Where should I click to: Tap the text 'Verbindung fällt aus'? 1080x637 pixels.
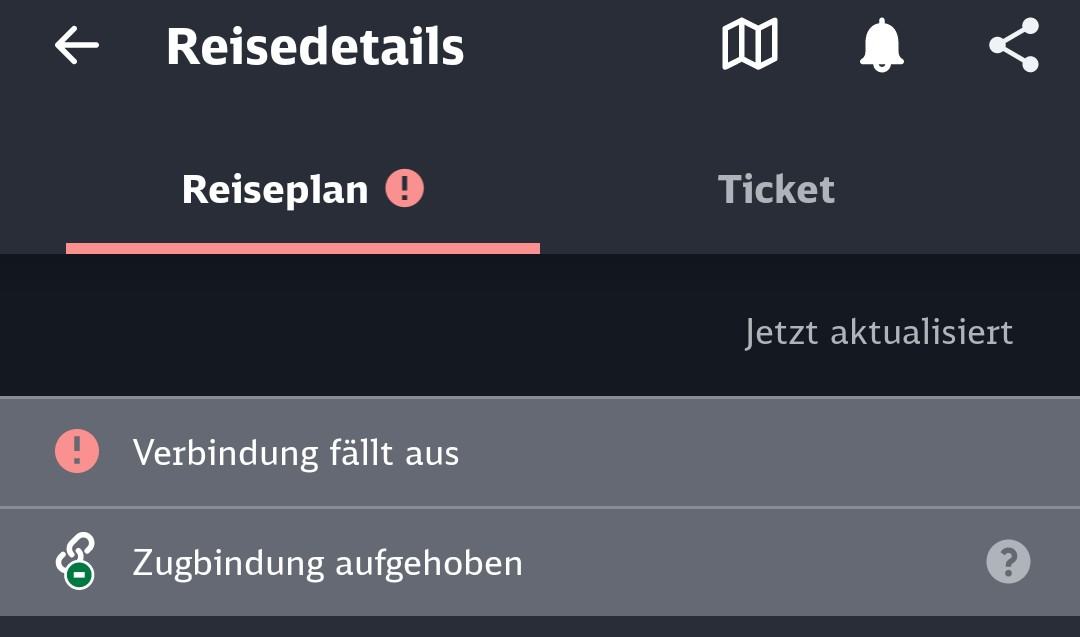click(x=296, y=453)
